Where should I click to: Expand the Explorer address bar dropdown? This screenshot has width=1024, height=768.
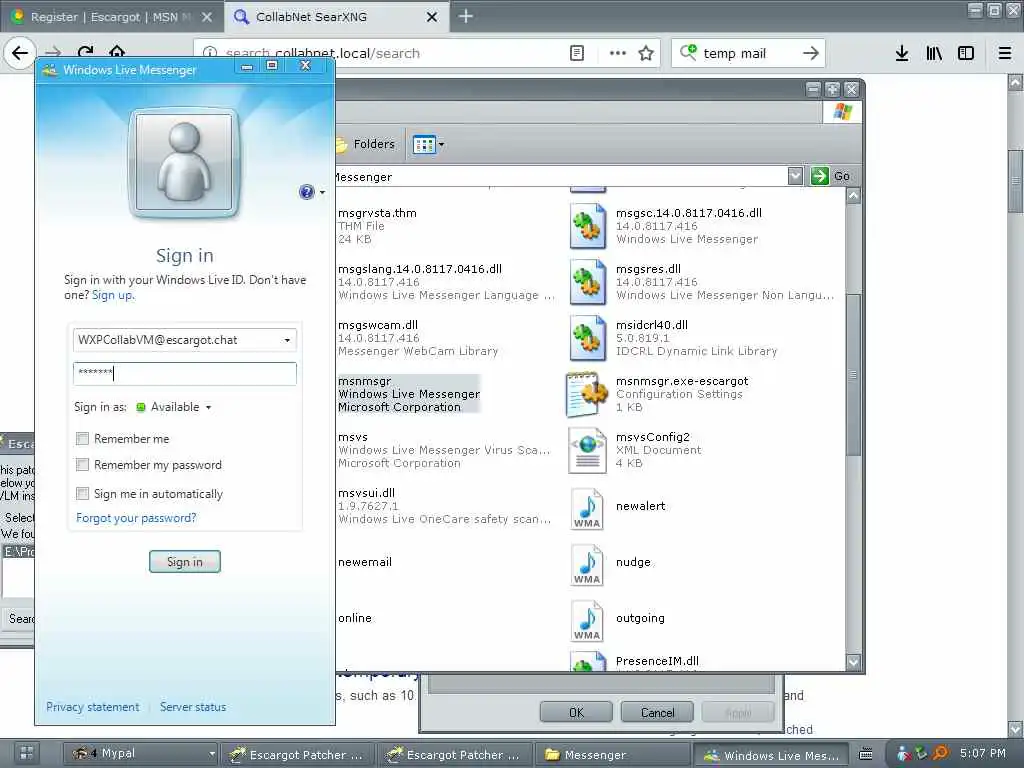pyautogui.click(x=795, y=176)
